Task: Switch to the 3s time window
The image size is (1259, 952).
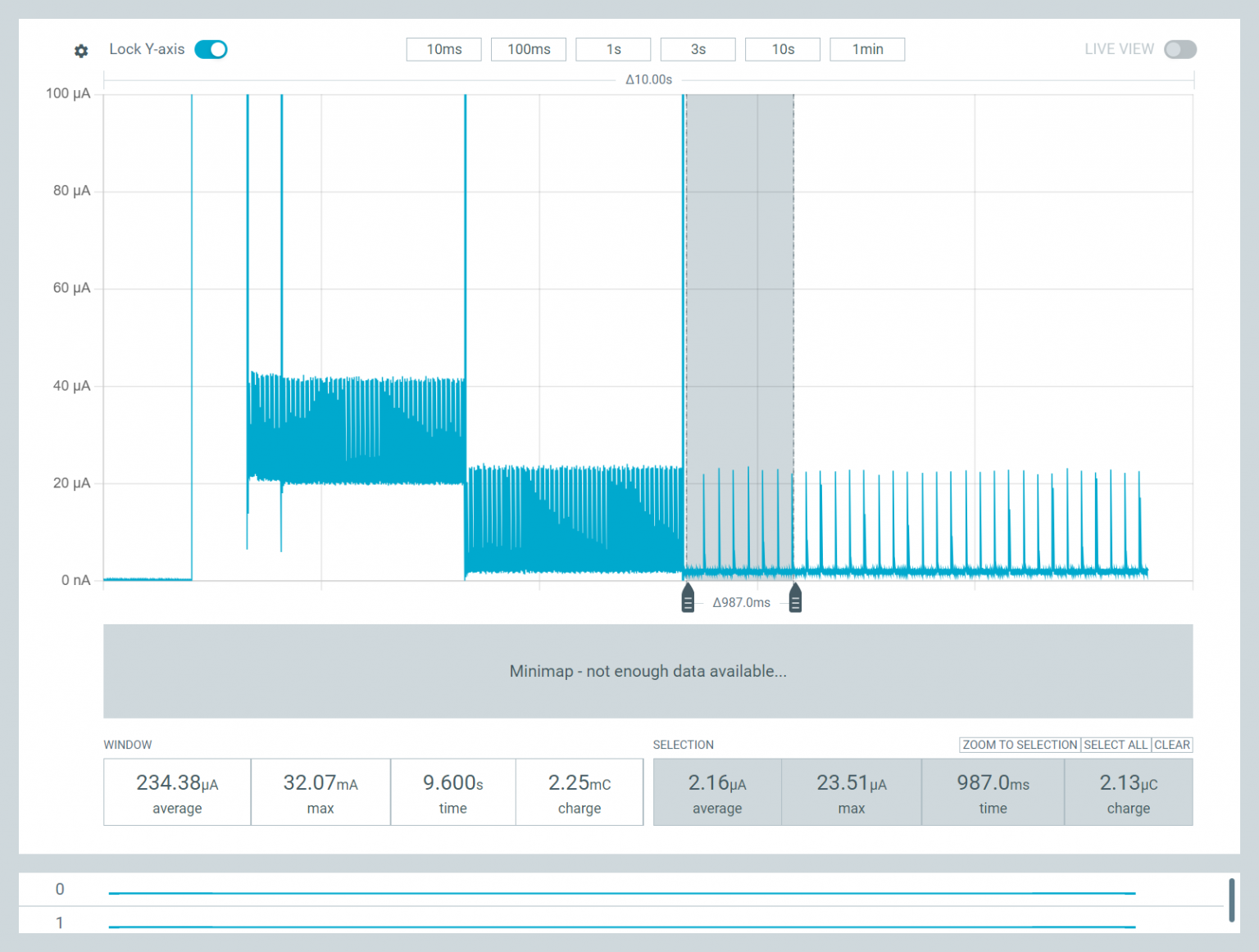Action: (698, 49)
